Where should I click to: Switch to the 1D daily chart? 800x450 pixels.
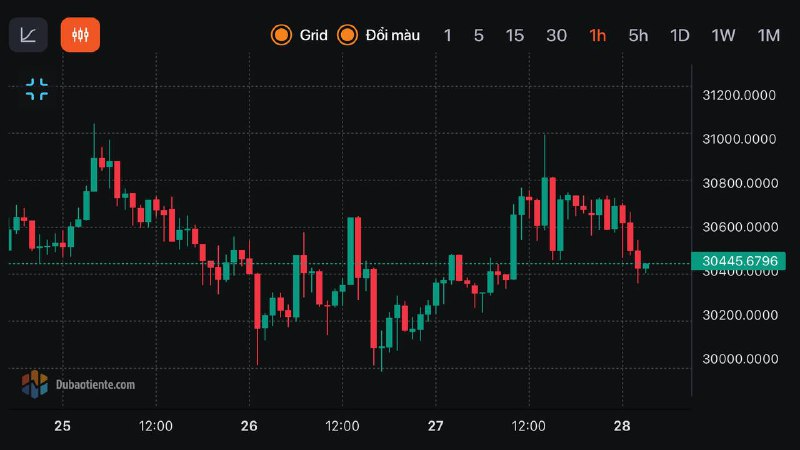(680, 35)
